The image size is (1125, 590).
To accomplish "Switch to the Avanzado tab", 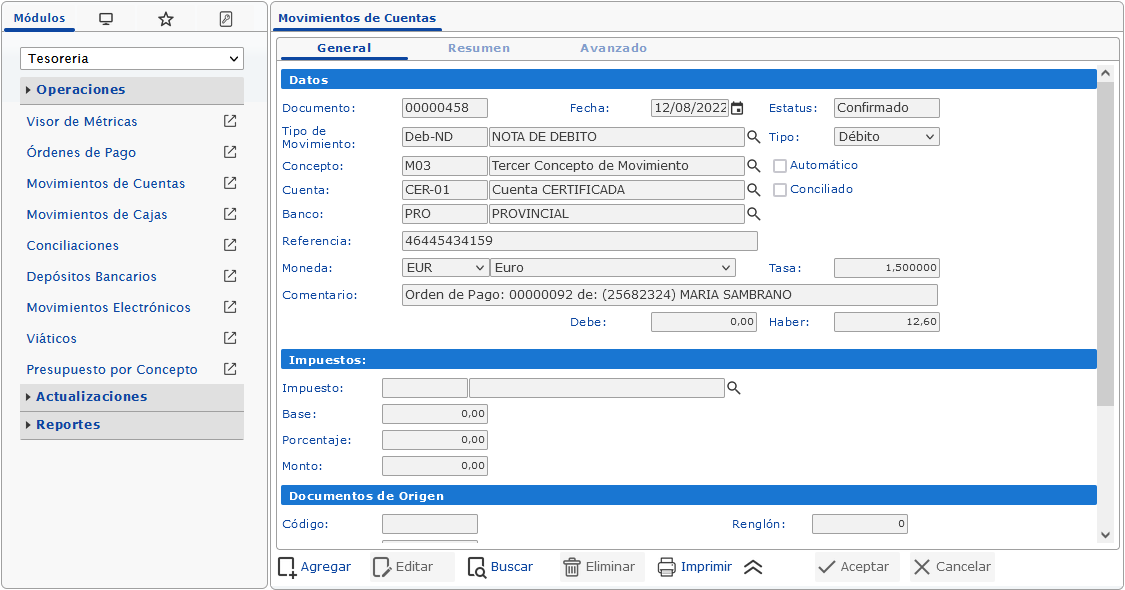I will (x=613, y=48).
